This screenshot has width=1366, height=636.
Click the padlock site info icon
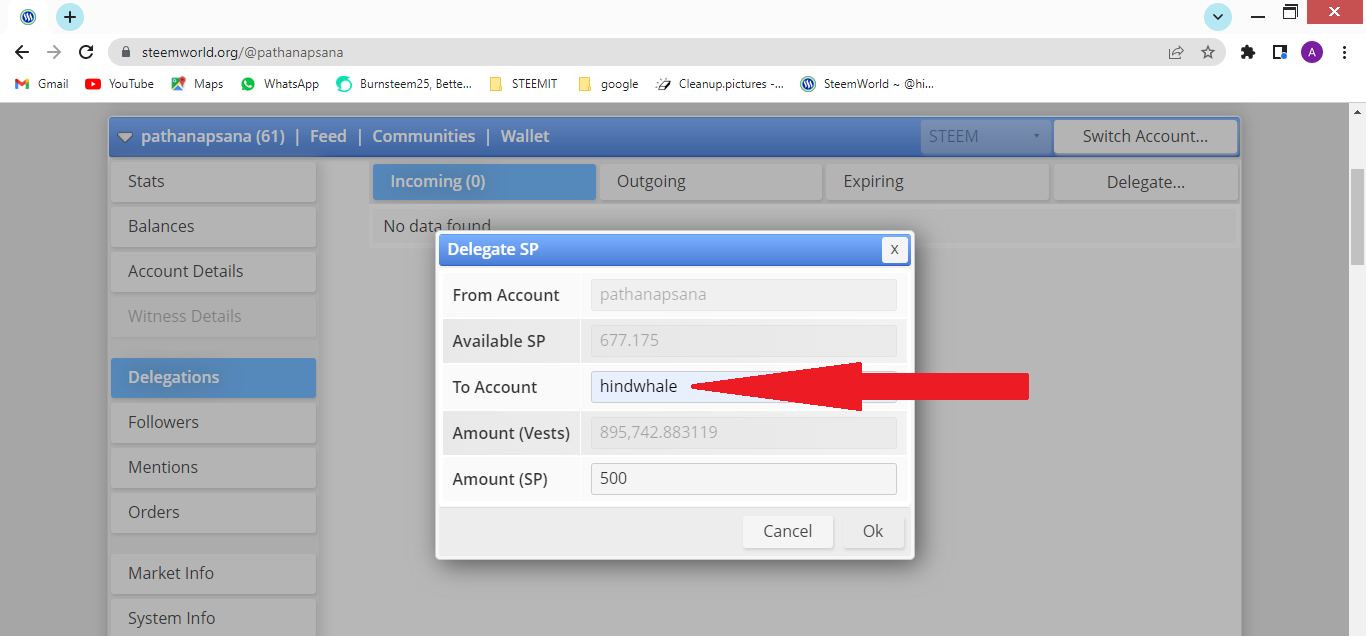pyautogui.click(x=126, y=52)
